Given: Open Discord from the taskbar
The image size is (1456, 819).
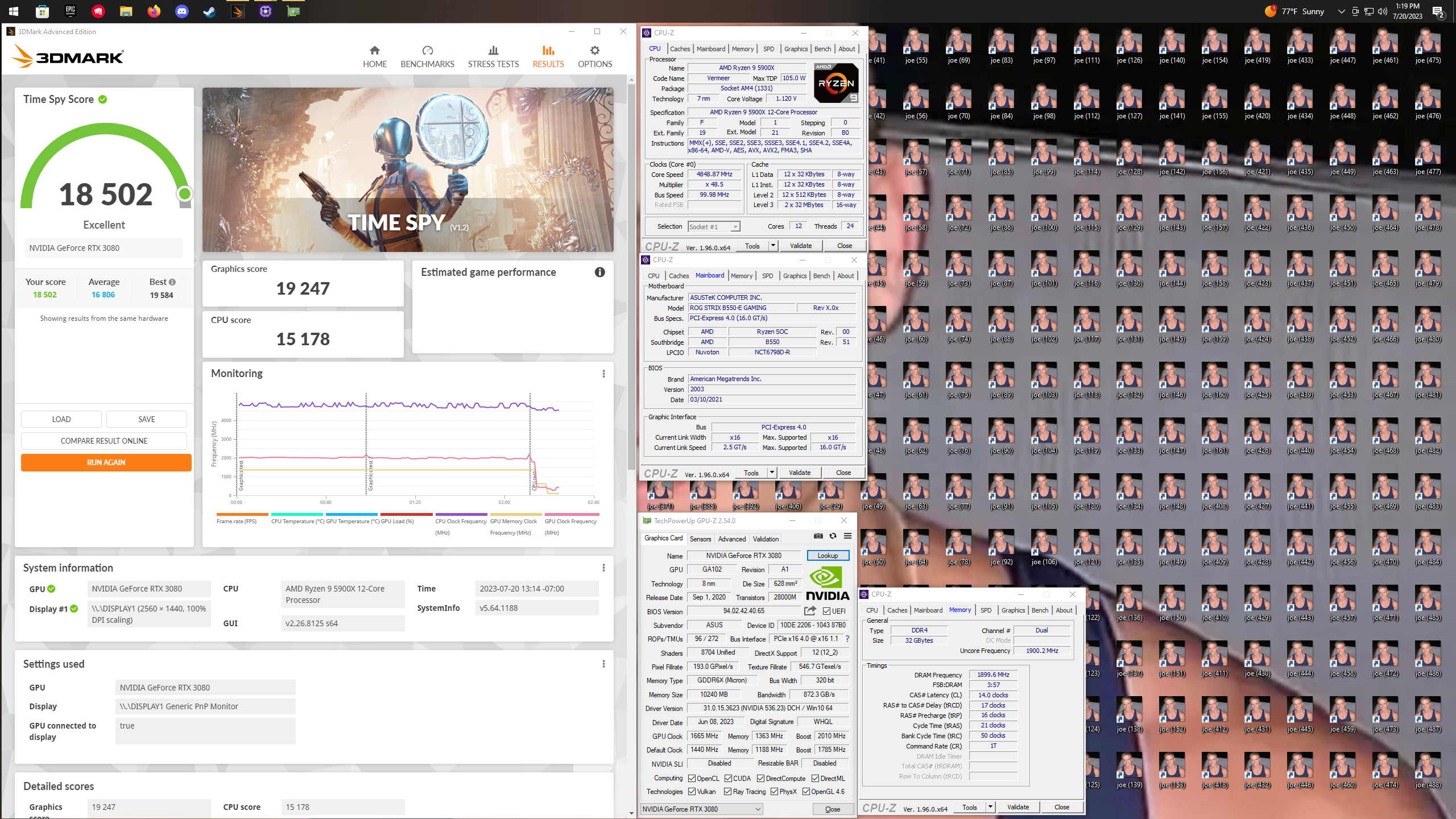Looking at the screenshot, I should (182, 11).
